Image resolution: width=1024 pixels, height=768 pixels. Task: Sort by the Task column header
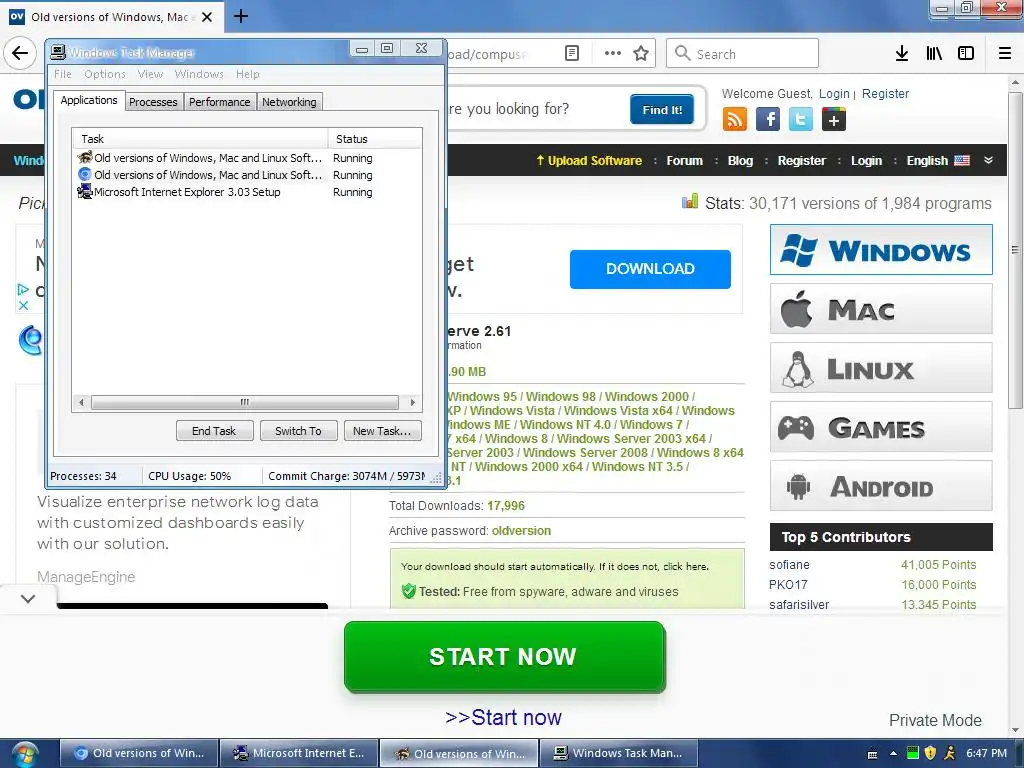click(200, 138)
